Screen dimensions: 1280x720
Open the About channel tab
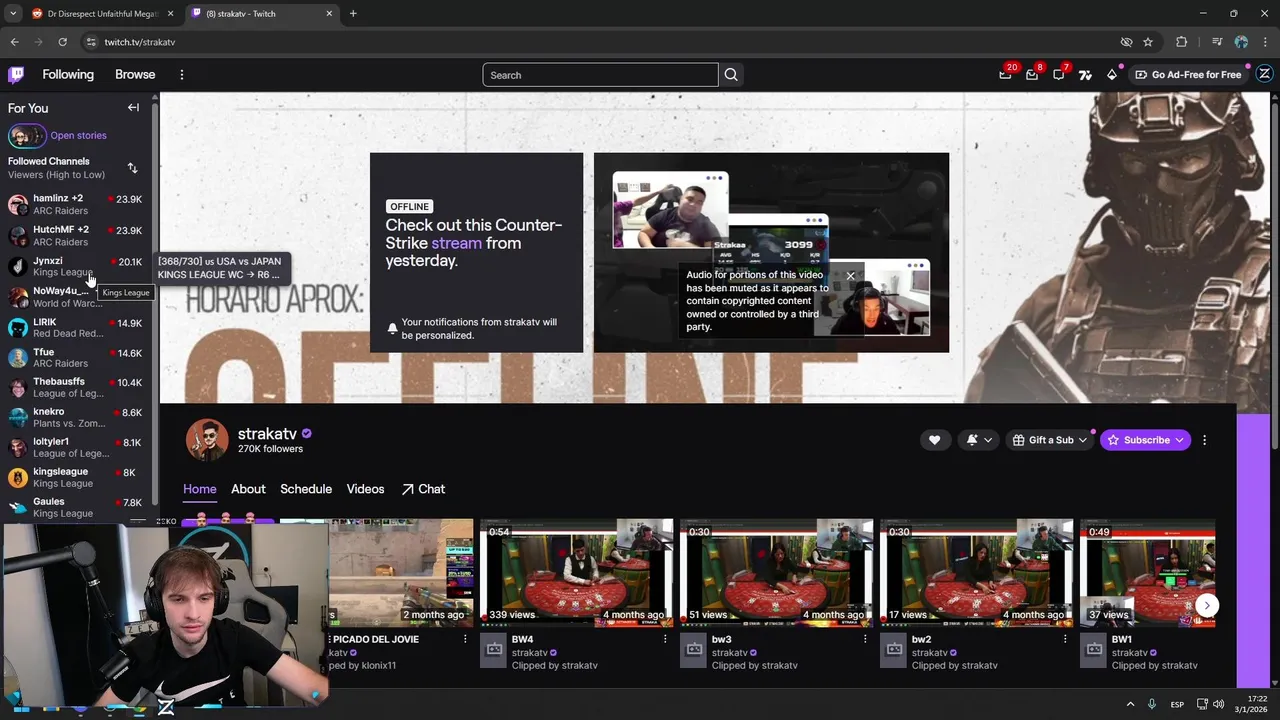(x=248, y=489)
